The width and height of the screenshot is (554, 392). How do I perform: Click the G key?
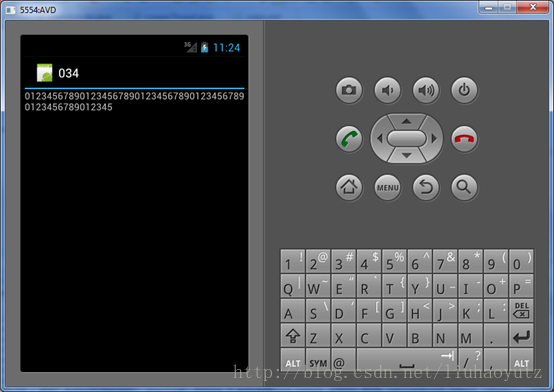394,310
